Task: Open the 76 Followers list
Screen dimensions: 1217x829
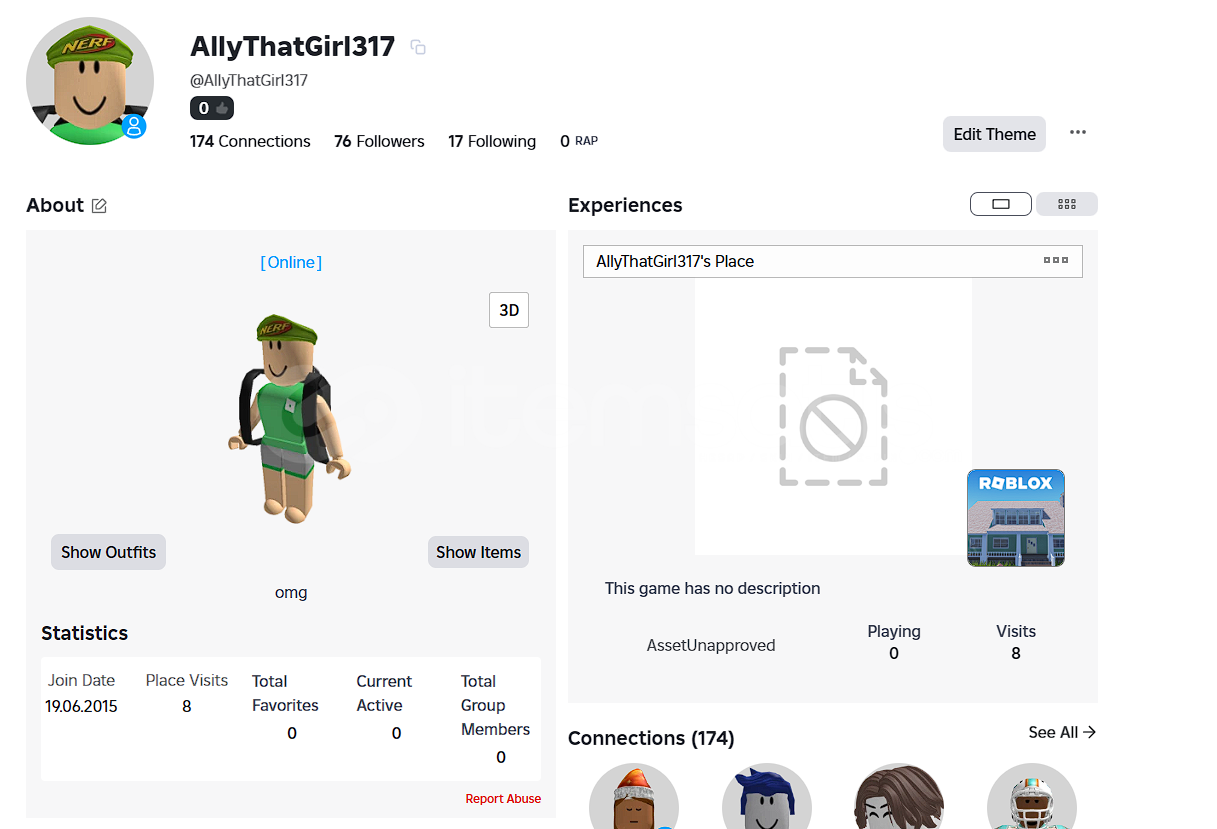Action: pyautogui.click(x=379, y=142)
